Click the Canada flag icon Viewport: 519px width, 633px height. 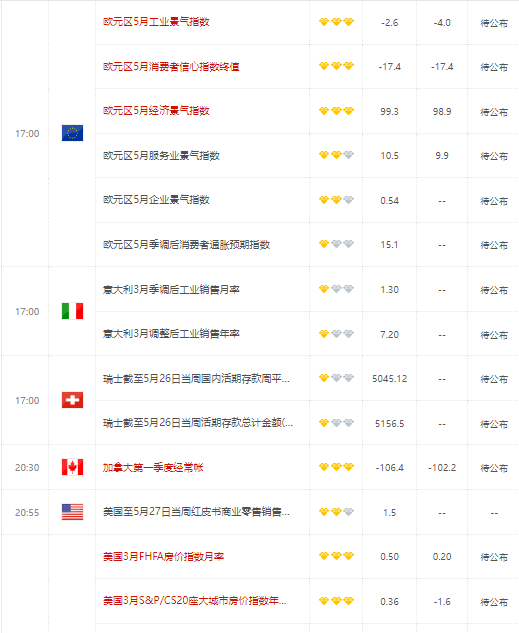pyautogui.click(x=72, y=467)
